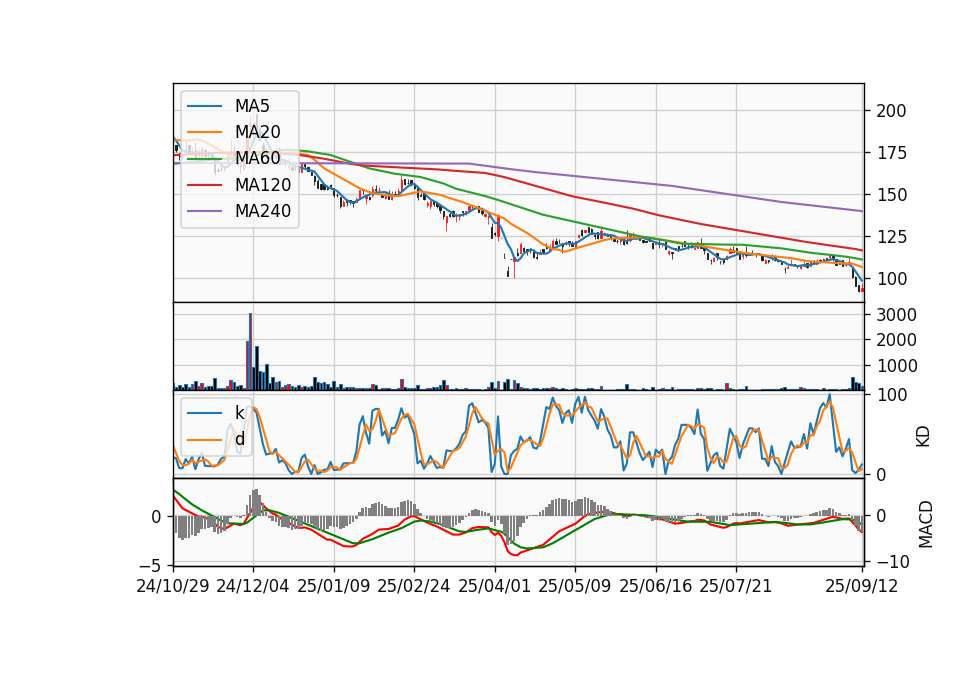Click the 24/10/29 date tick label
Image resolution: width=960 pixels, height=690 pixels.
coord(173,587)
